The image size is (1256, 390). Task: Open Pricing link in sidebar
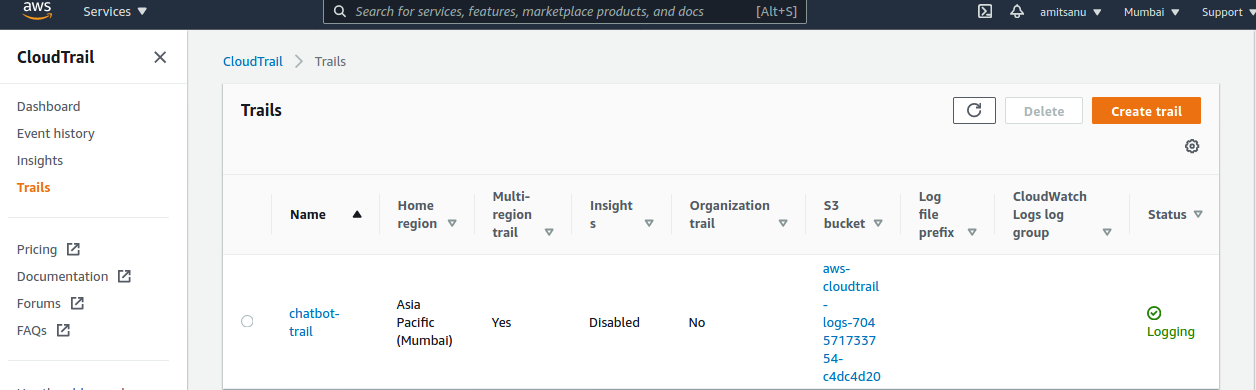tap(37, 249)
